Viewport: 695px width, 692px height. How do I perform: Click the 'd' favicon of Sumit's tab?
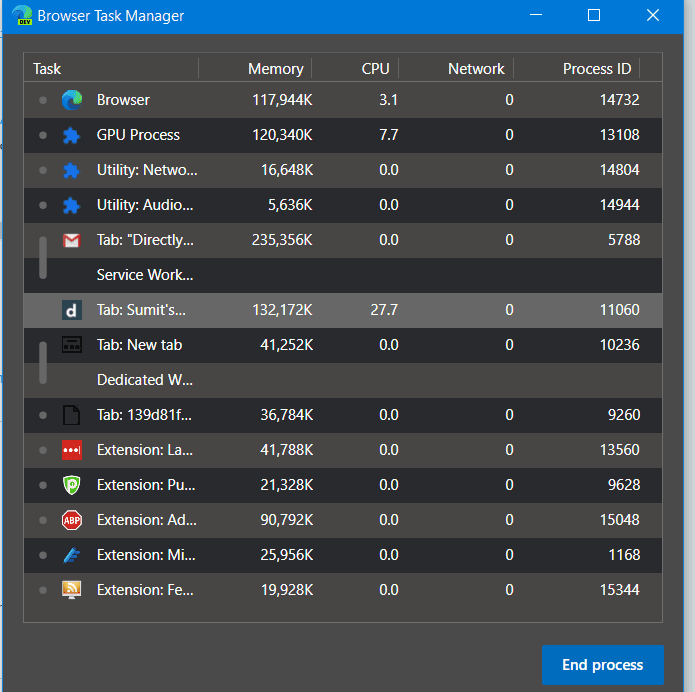(71, 310)
